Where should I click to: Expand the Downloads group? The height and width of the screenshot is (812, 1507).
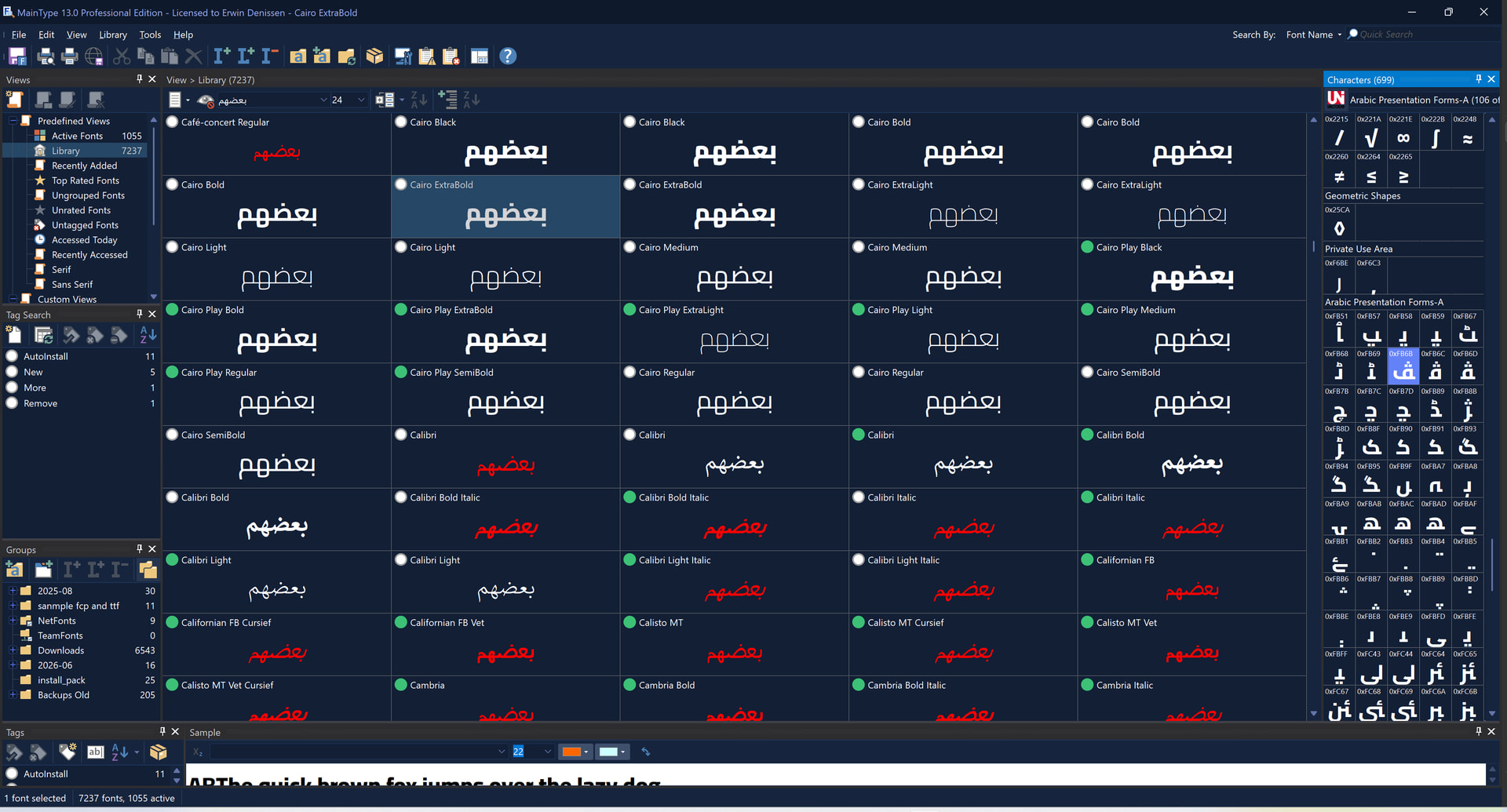[x=13, y=650]
